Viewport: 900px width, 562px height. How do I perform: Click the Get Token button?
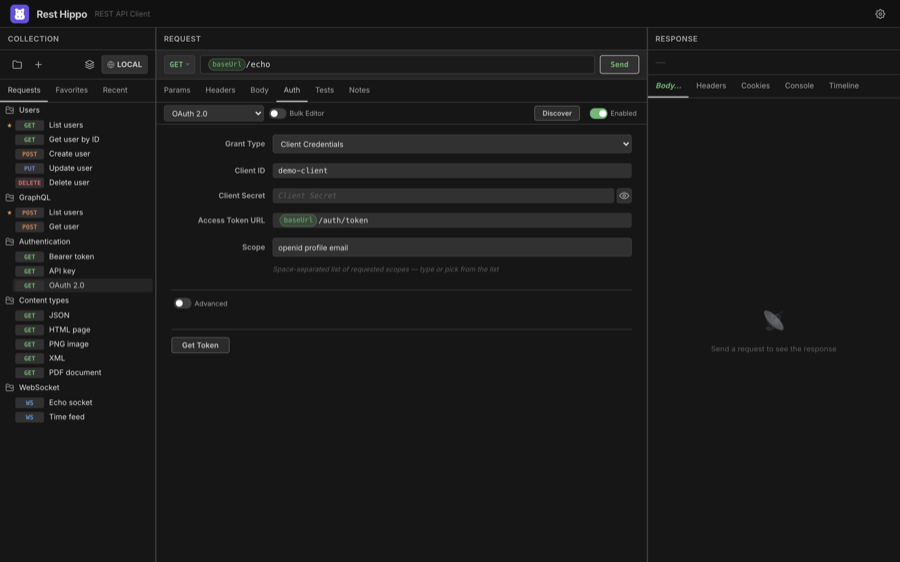pyautogui.click(x=200, y=345)
